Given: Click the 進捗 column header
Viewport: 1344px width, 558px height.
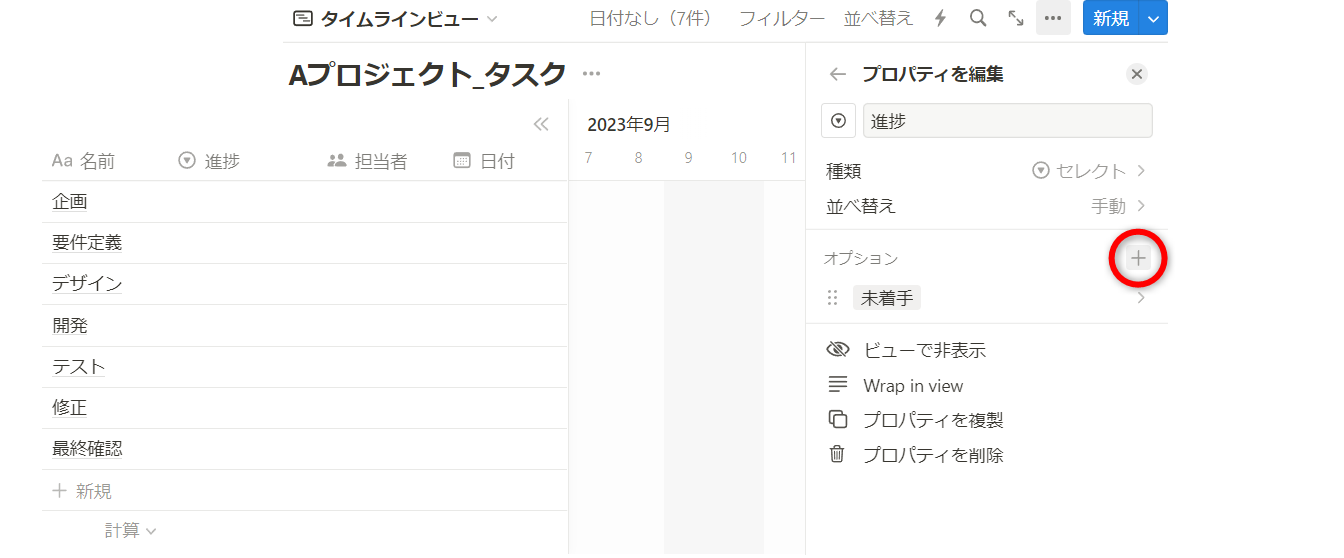Looking at the screenshot, I should 209,161.
